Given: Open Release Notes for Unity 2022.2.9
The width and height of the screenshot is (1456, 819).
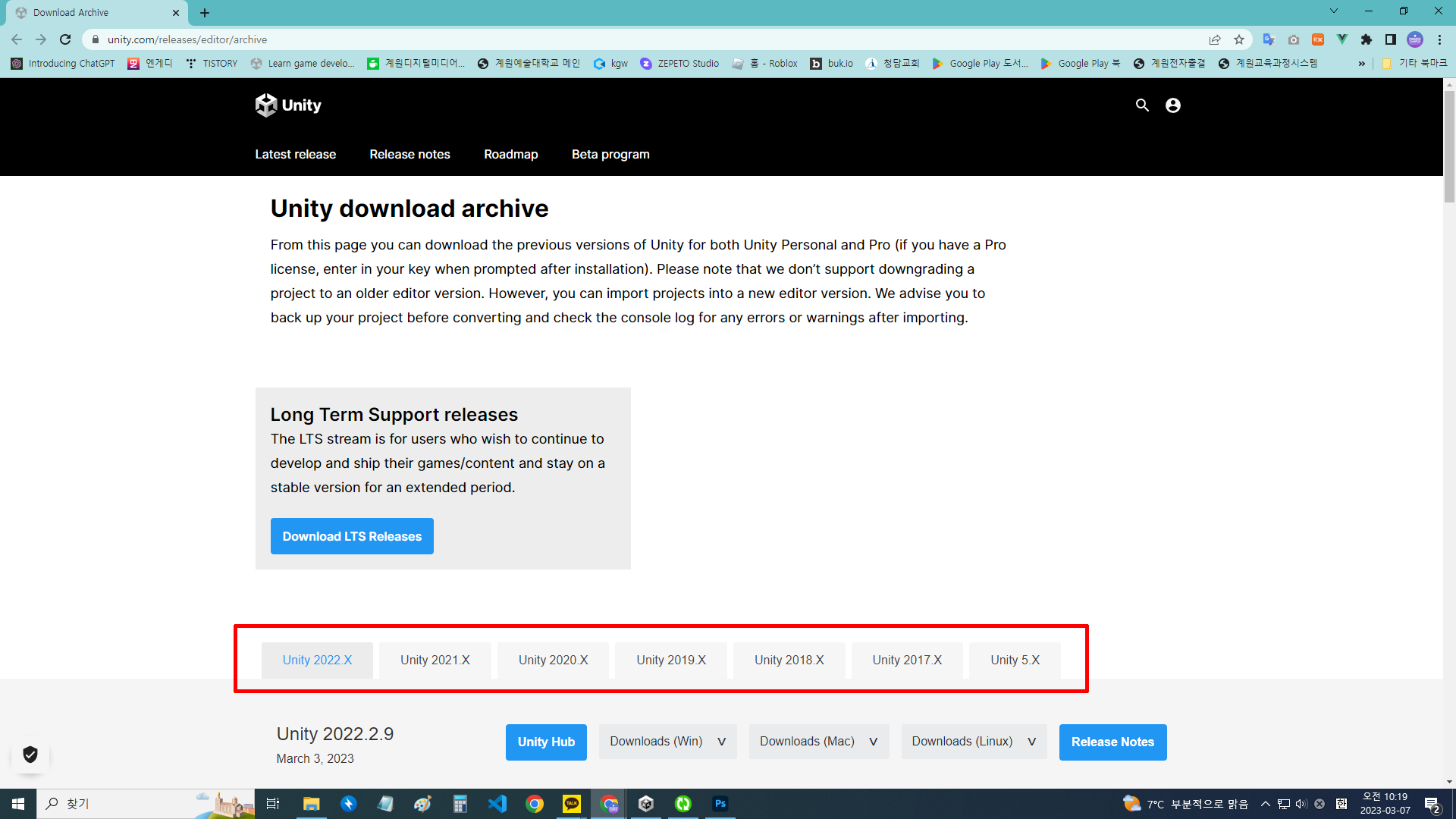Looking at the screenshot, I should [x=1112, y=742].
